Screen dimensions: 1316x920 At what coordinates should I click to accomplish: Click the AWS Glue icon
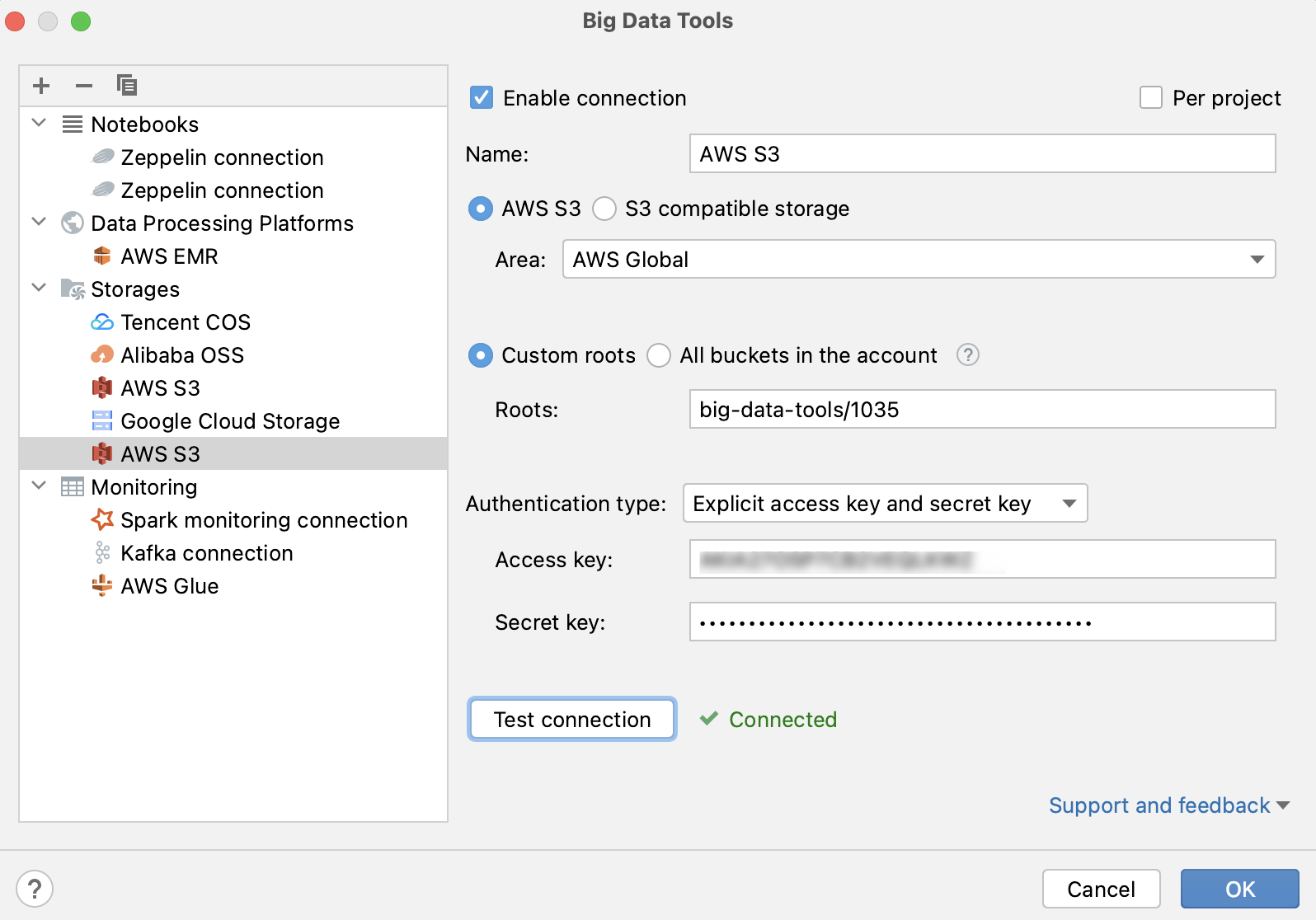tap(102, 585)
